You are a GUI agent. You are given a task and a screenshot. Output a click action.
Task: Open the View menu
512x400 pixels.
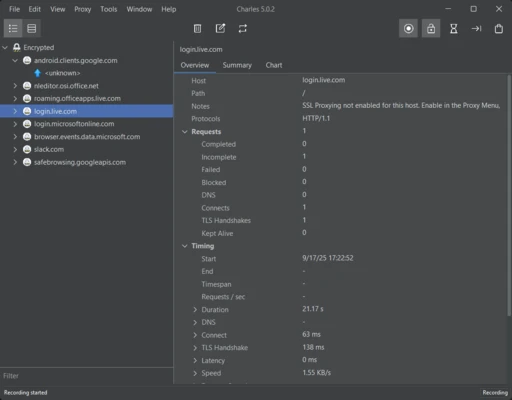(x=58, y=9)
